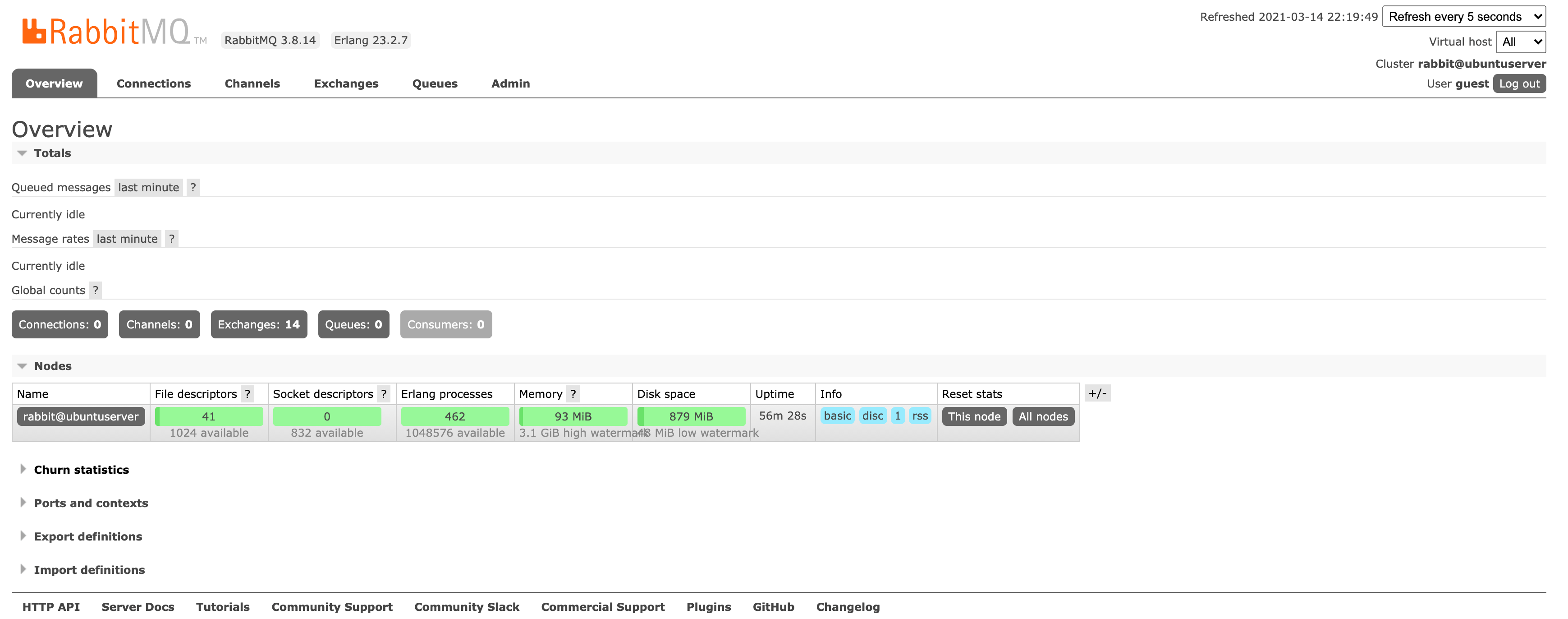Open Queues: 0 count button
1568x619 pixels.
(x=353, y=325)
